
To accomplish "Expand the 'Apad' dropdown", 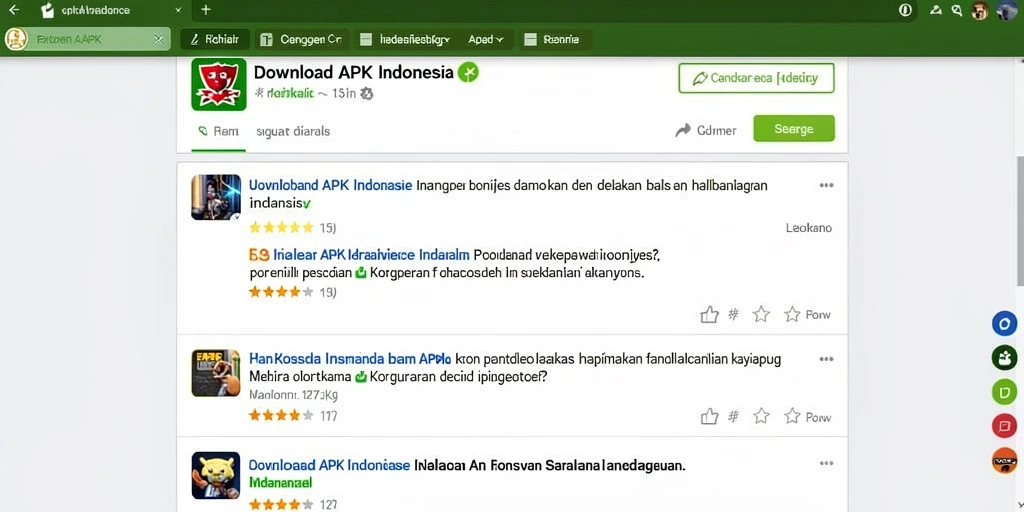I will [x=486, y=39].
